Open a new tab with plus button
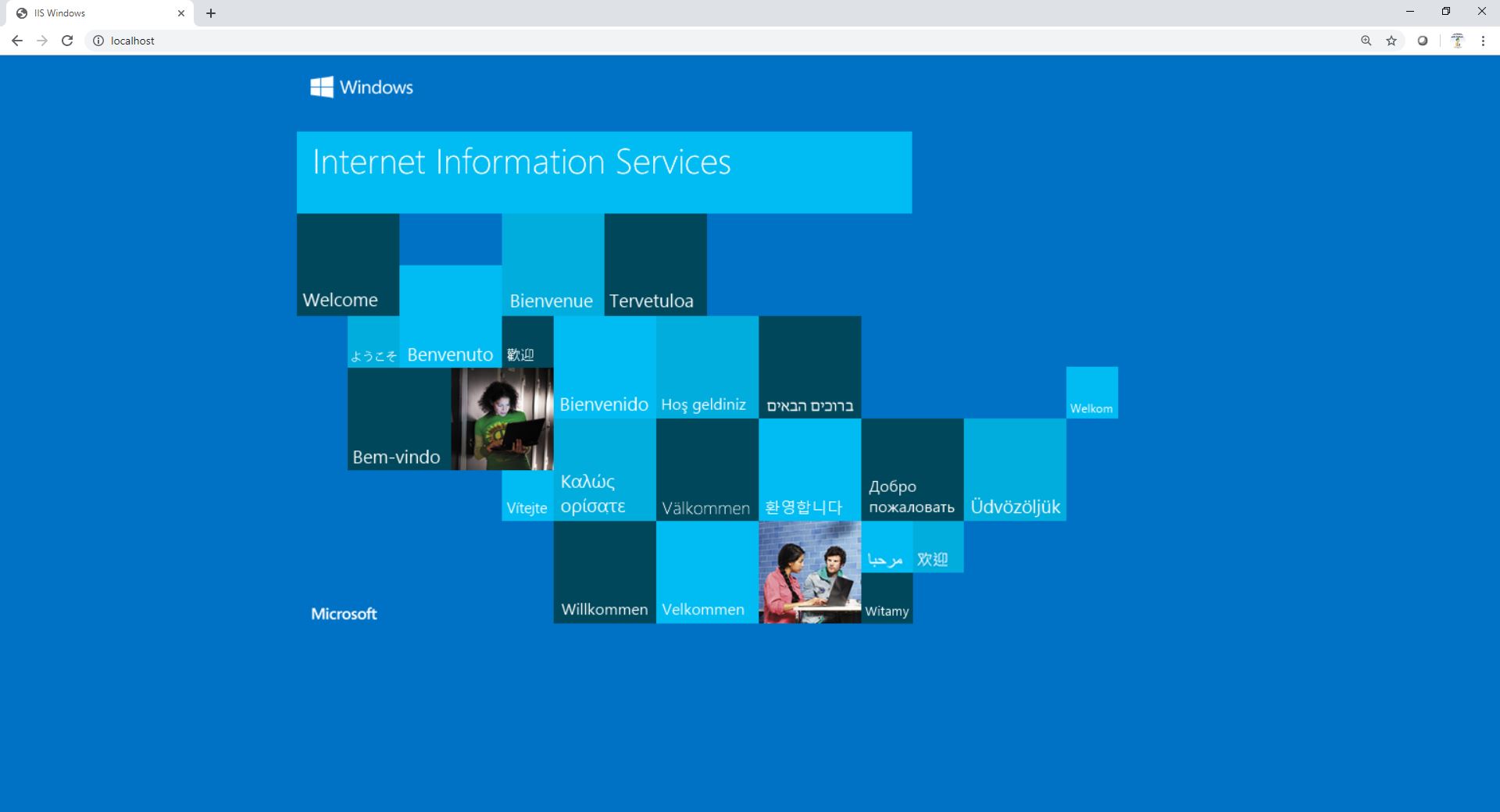 pyautogui.click(x=211, y=13)
